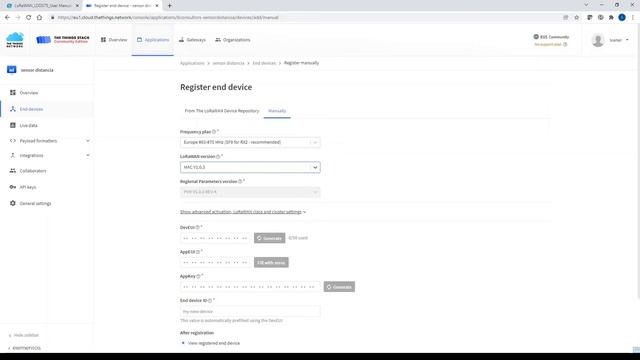Image resolution: width=640 pixels, height=360 pixels.
Task: Go to Applications breadcrumb link
Action: pos(192,63)
